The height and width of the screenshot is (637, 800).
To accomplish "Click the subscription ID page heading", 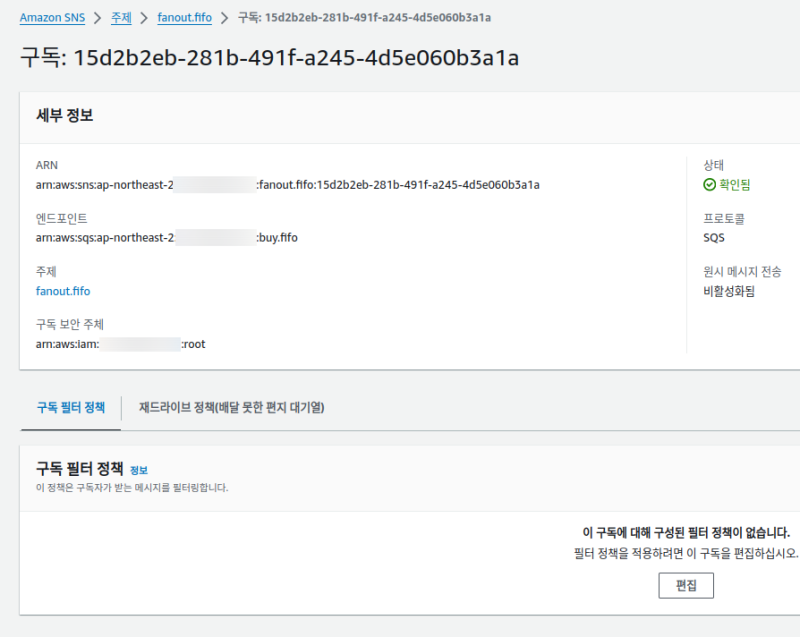I will tap(269, 57).
